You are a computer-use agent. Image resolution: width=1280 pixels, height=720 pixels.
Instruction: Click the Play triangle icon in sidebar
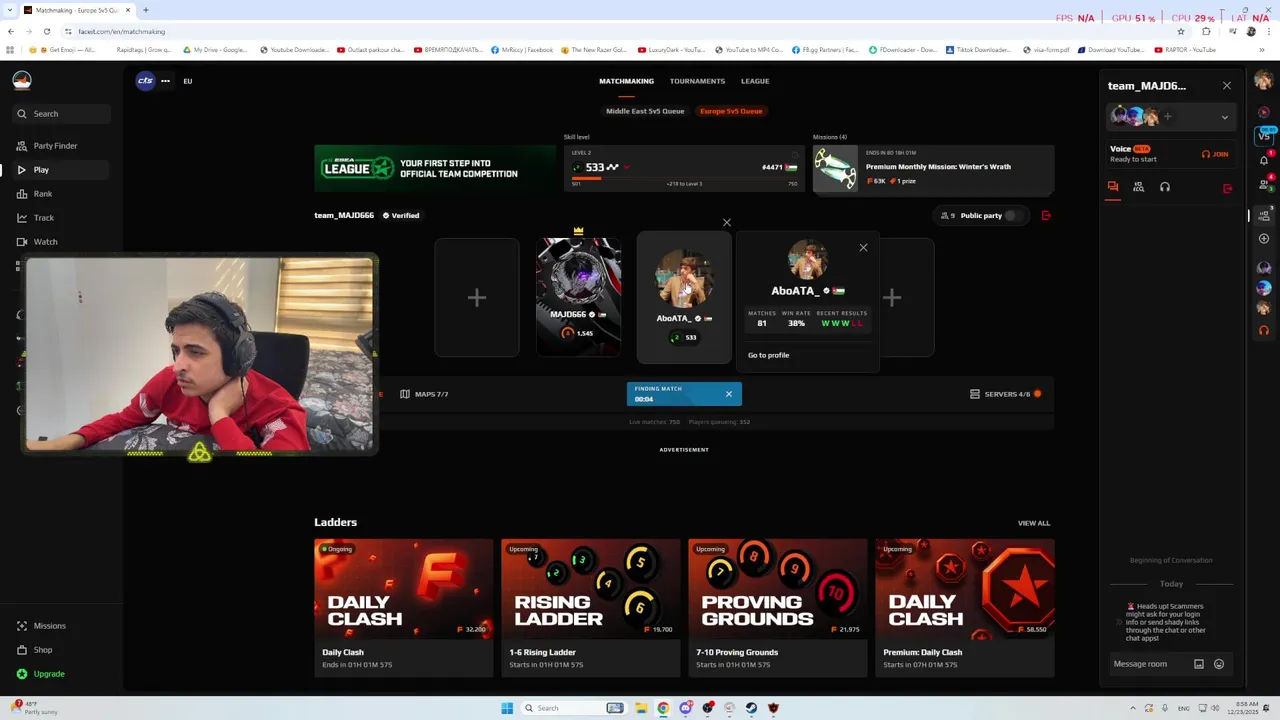(22, 170)
